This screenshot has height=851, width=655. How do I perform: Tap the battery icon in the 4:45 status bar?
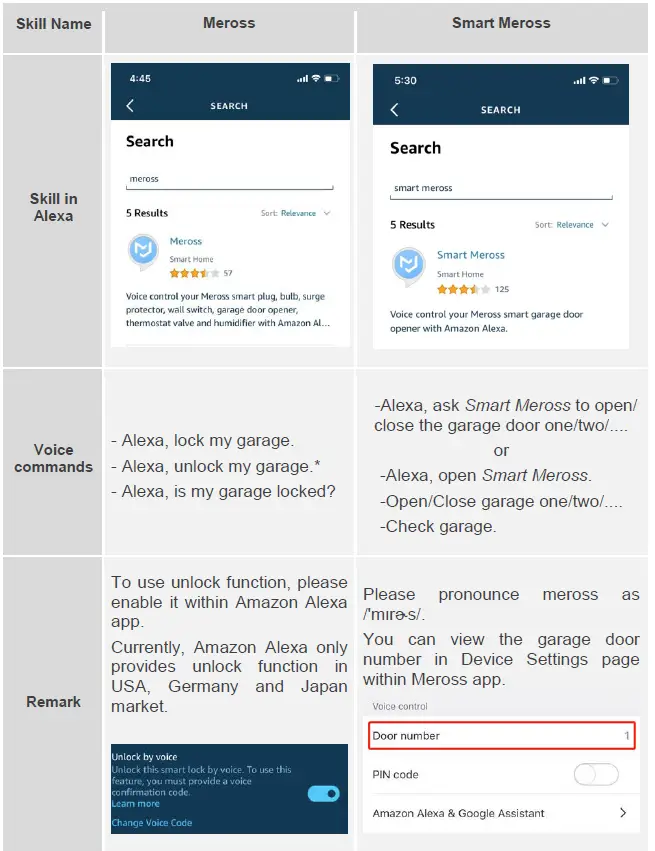click(x=331, y=79)
